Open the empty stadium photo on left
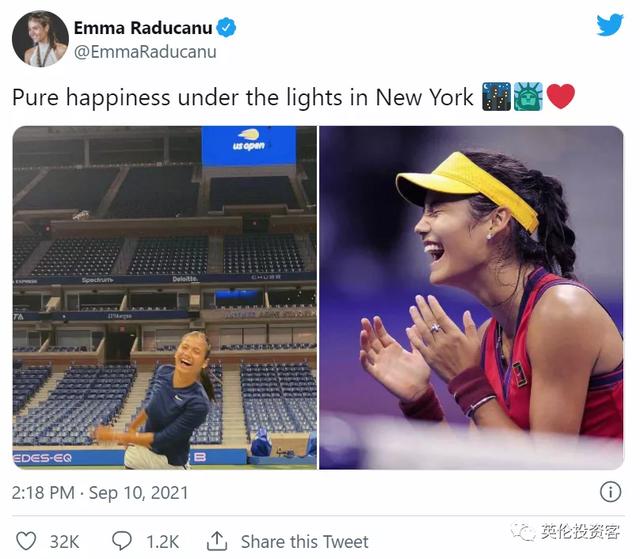 (x=165, y=297)
